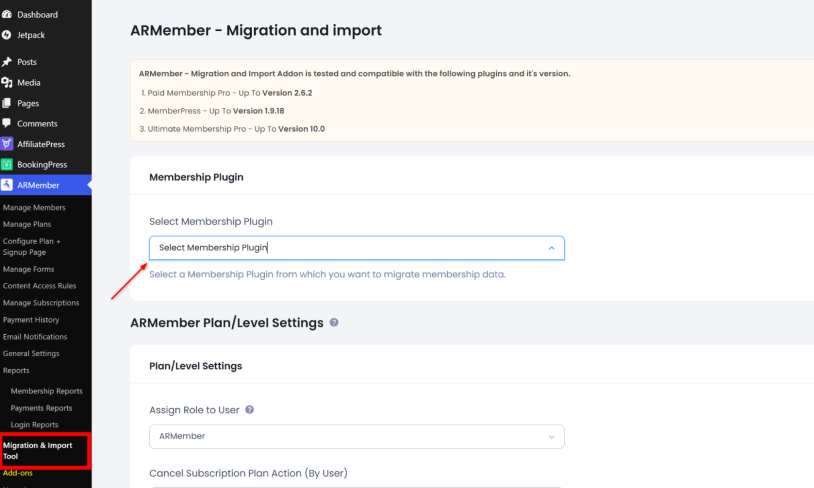Click the tested and compatible notice heading
814x488 pixels.
355,74
